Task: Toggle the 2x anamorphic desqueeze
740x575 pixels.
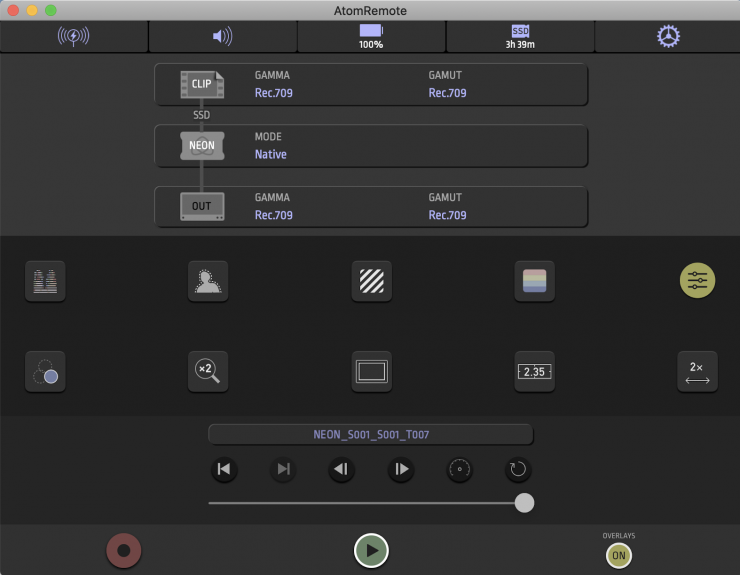Action: pyautogui.click(x=697, y=372)
